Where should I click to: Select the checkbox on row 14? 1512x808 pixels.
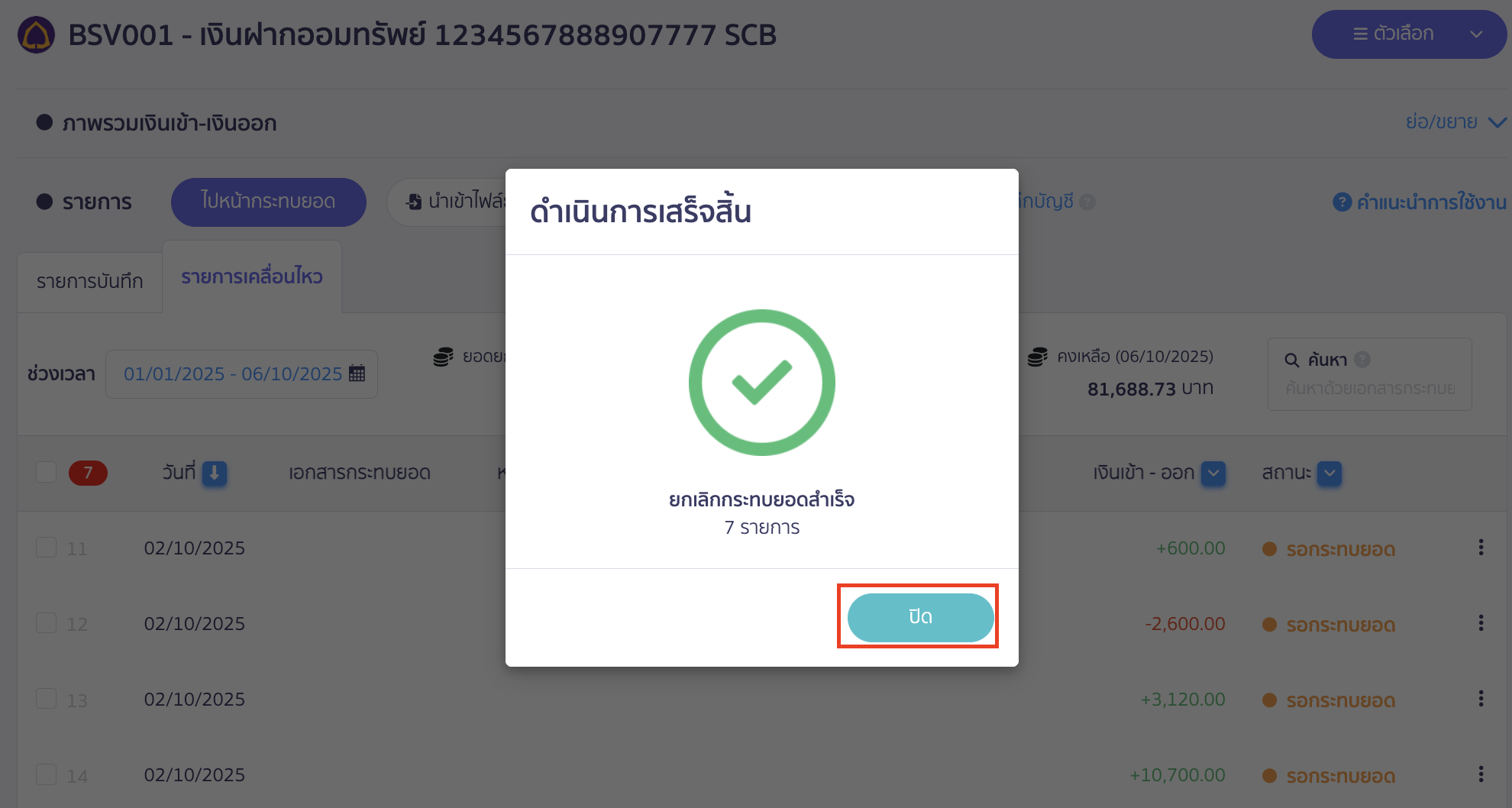pos(47,774)
